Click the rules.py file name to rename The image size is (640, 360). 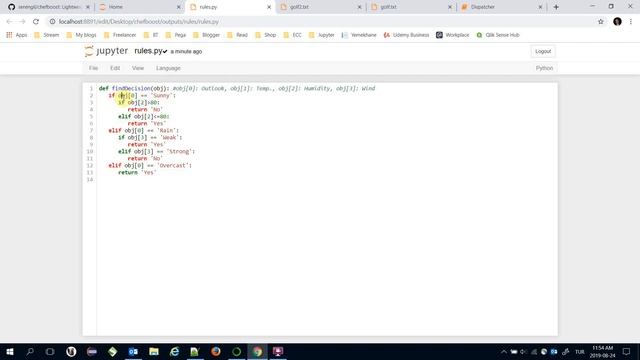[x=149, y=51]
